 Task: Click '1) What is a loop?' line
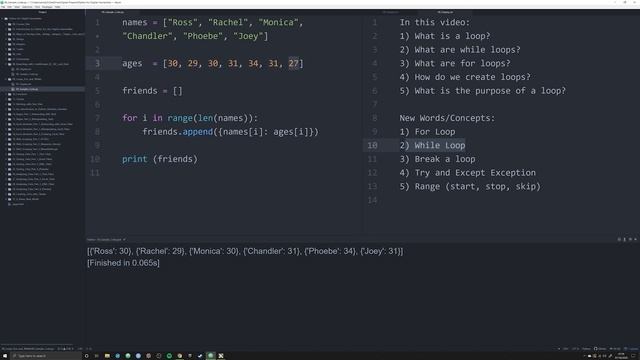point(445,36)
